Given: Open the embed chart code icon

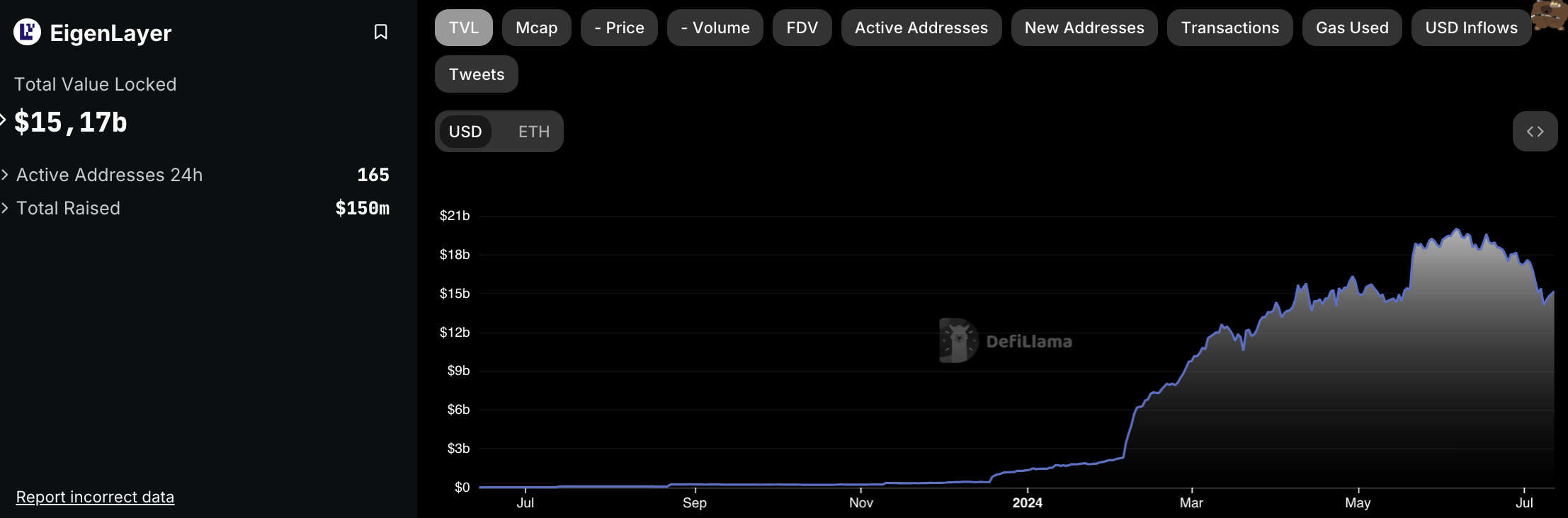Looking at the screenshot, I should (x=1535, y=131).
